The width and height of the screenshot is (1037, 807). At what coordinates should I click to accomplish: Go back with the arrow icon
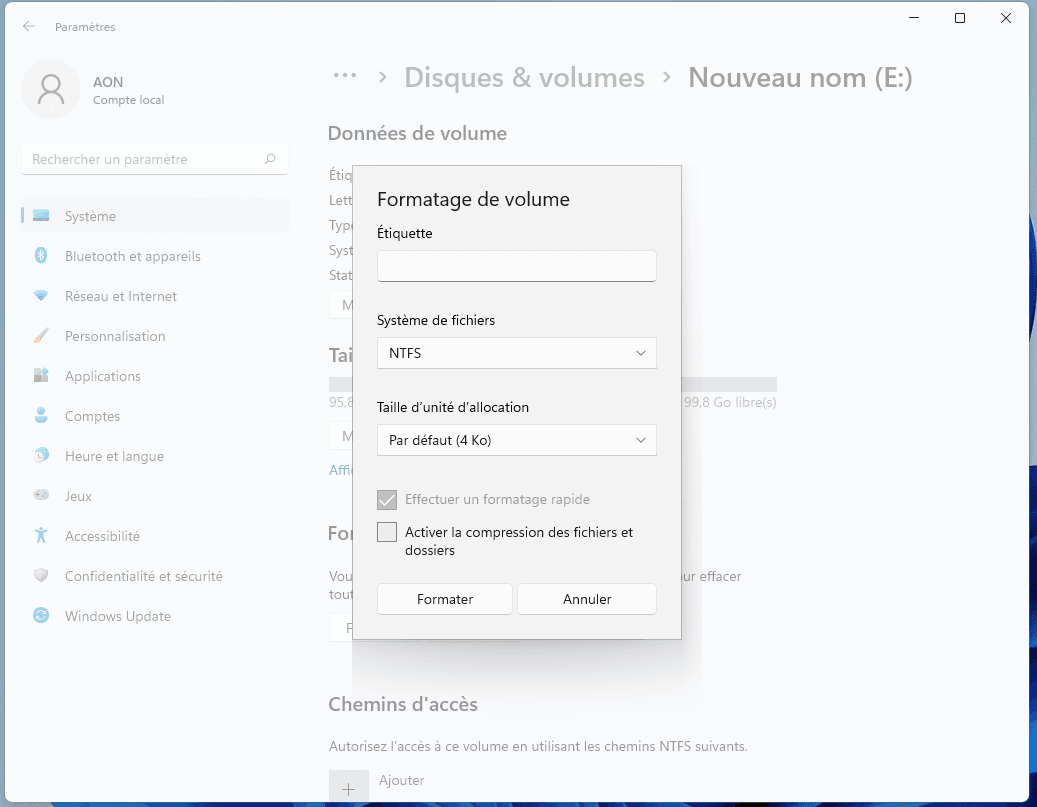pos(29,27)
